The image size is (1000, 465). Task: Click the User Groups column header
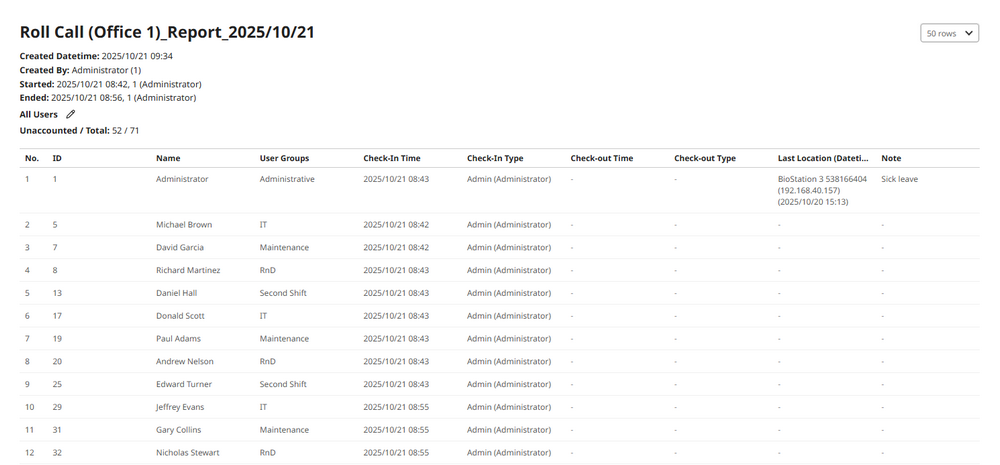tap(284, 158)
